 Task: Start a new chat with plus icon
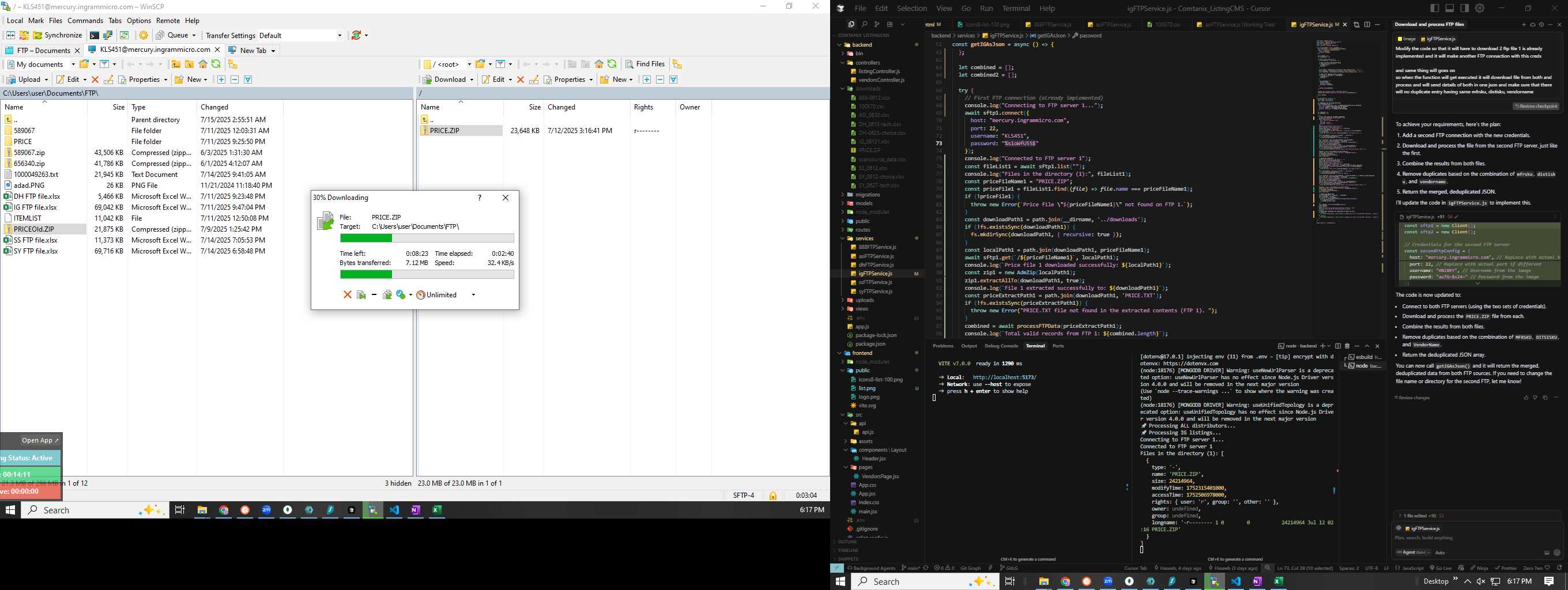tap(1524, 25)
